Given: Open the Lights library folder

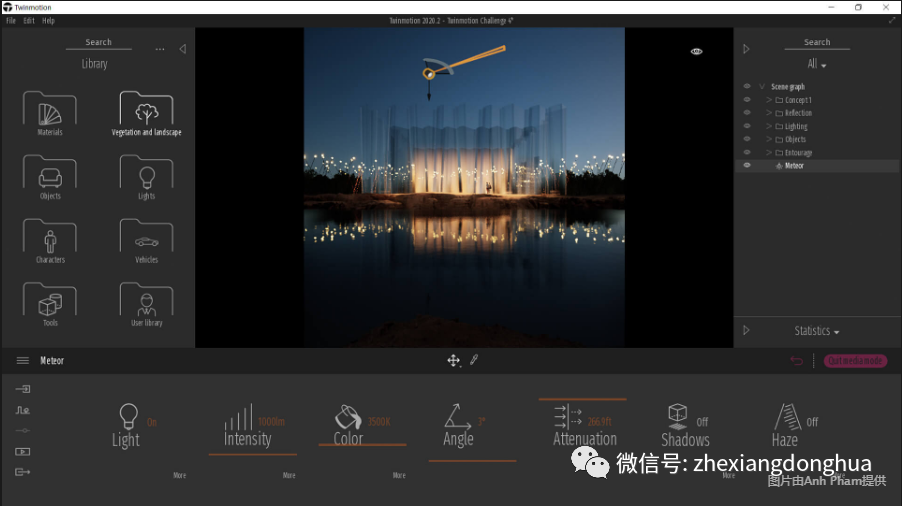Looking at the screenshot, I should [x=146, y=177].
